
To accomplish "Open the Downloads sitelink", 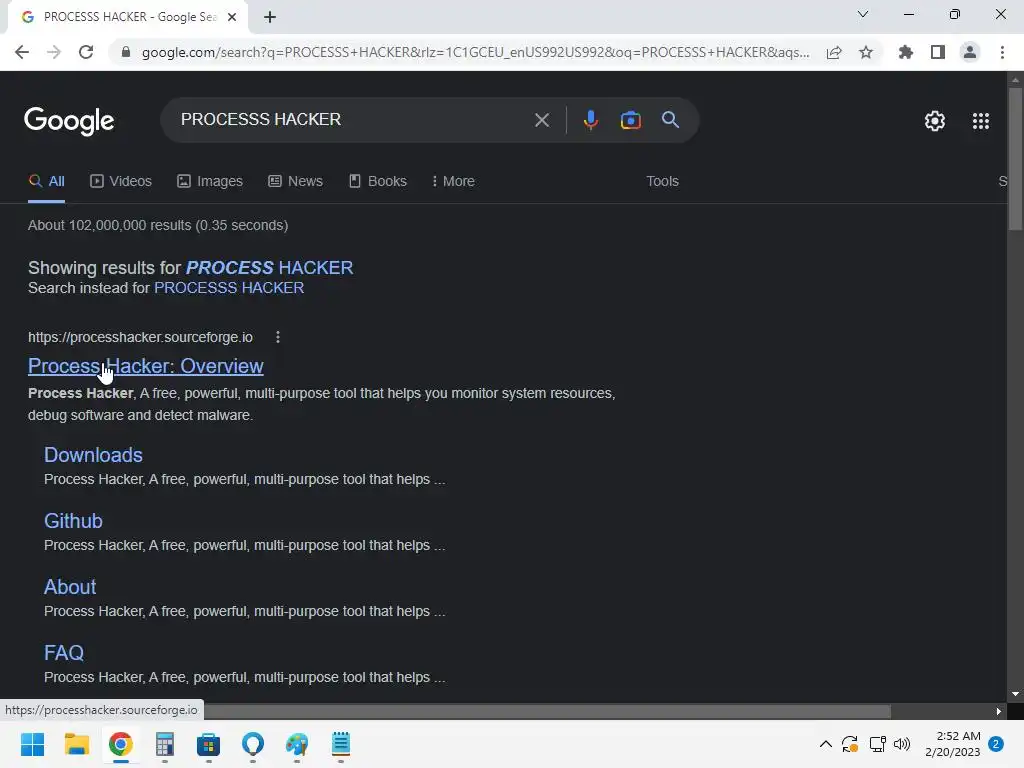I will pos(93,455).
